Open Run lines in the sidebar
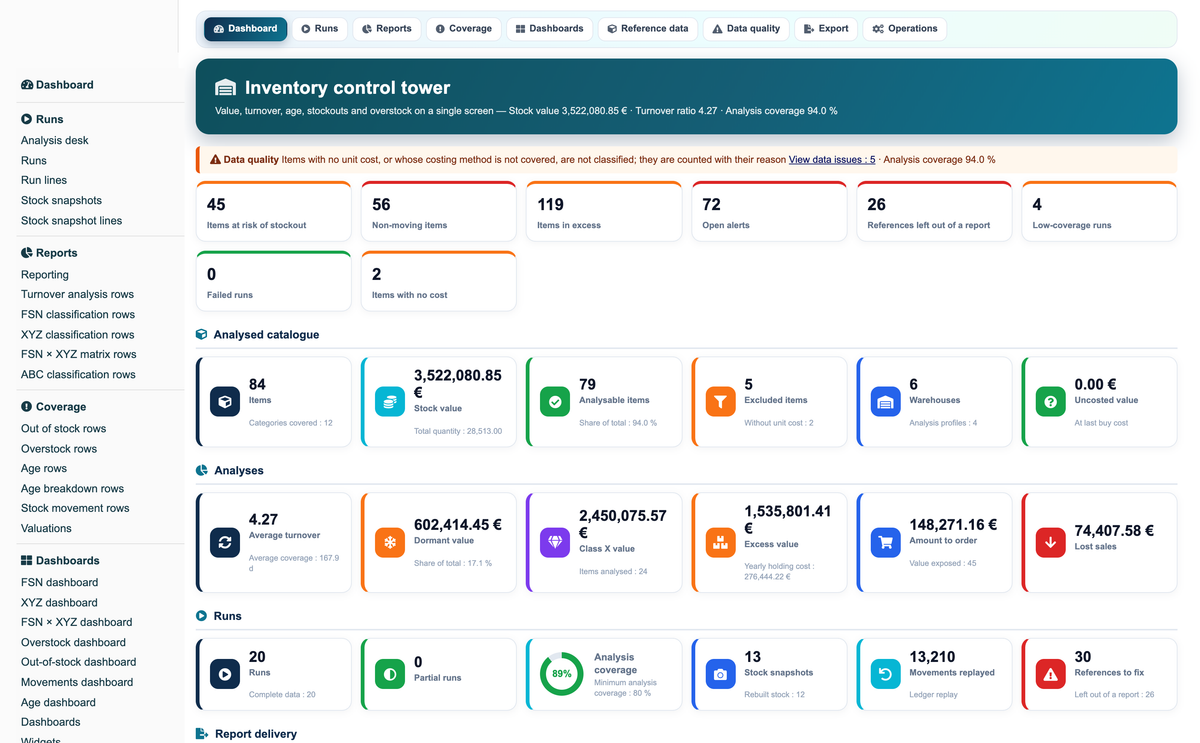This screenshot has width=1200, height=743. coord(44,181)
